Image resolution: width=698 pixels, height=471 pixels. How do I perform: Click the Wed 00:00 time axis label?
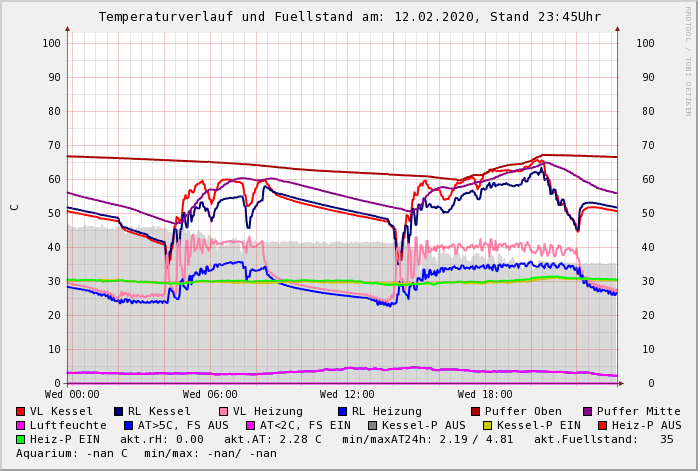tap(72, 395)
